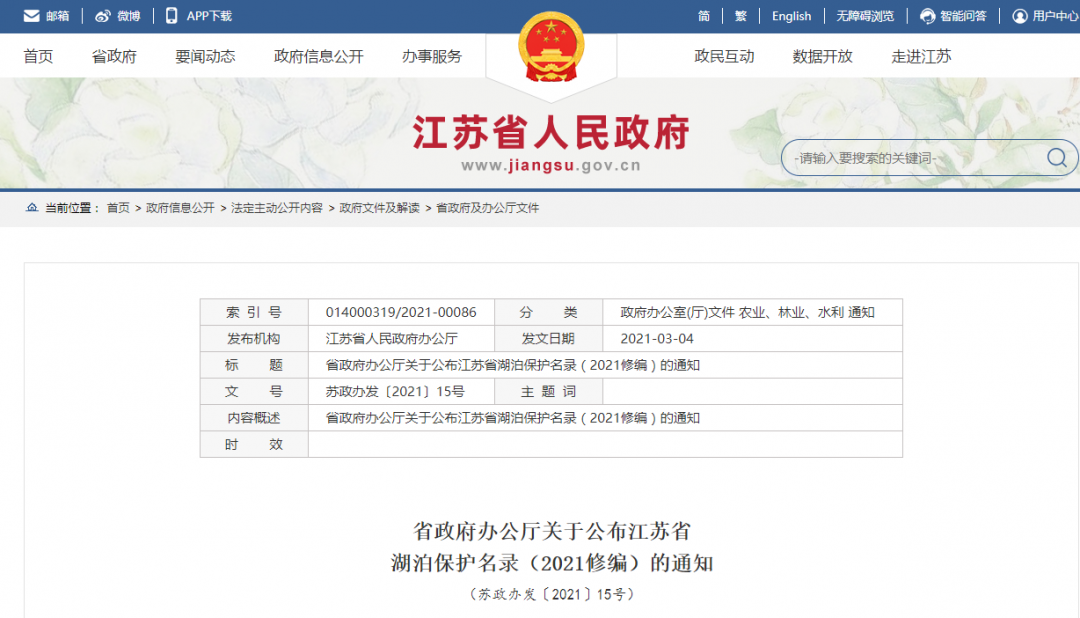Click the mail envelope icon
Image resolution: width=1080 pixels, height=618 pixels.
tap(32, 16)
